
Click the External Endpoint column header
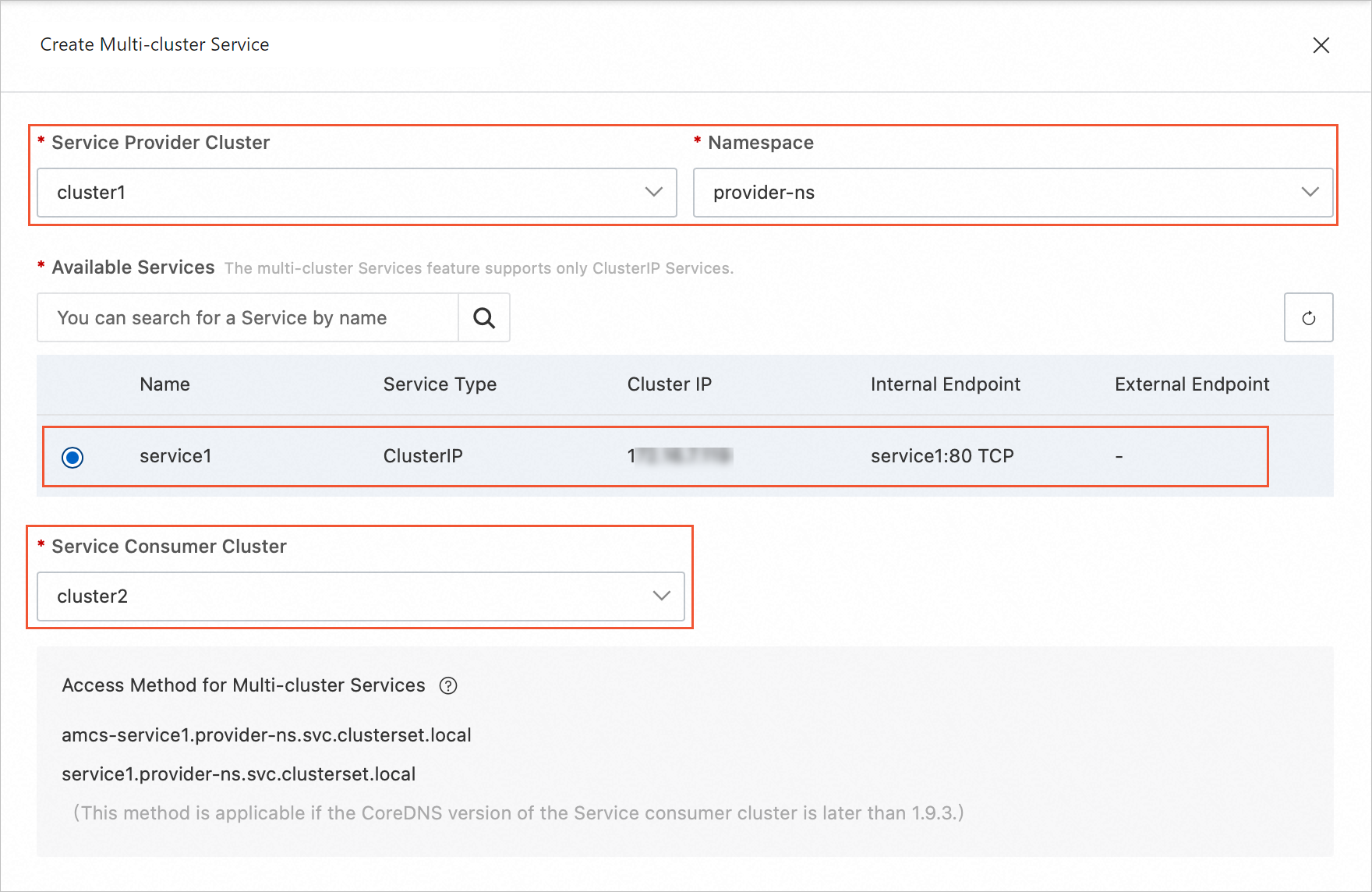click(x=1191, y=384)
